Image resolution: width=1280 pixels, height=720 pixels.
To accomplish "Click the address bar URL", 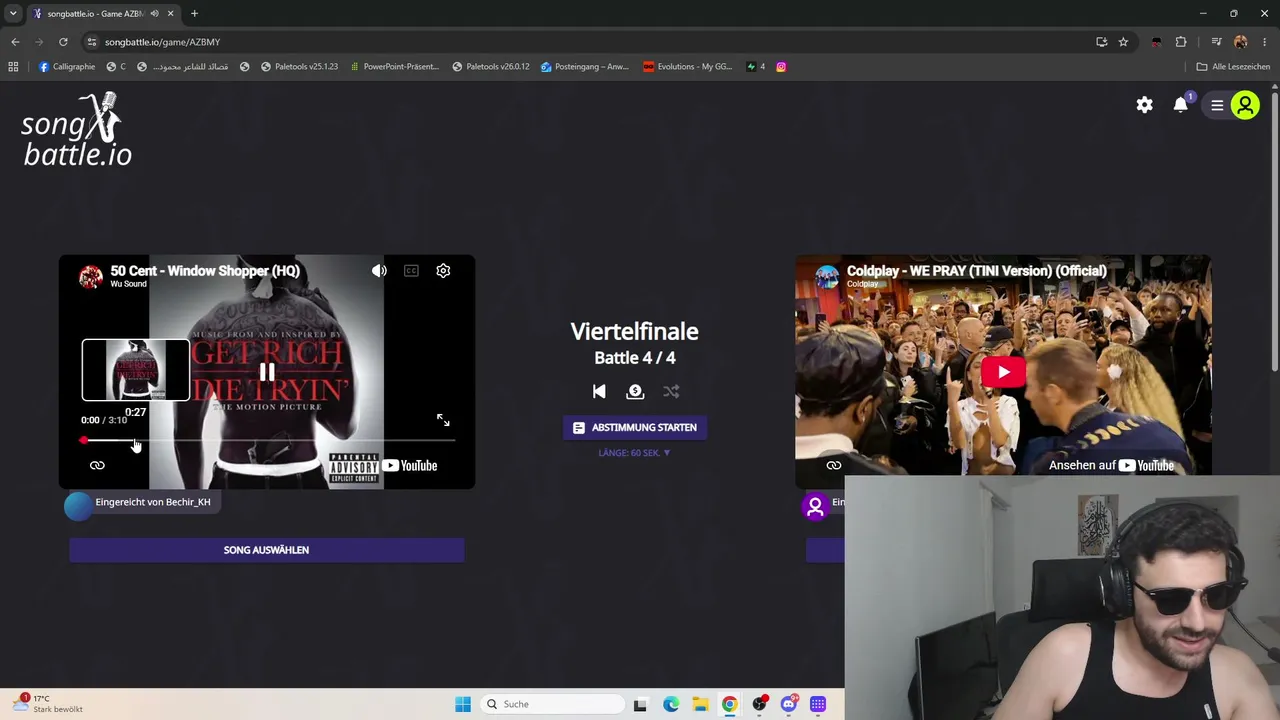I will pos(162,42).
